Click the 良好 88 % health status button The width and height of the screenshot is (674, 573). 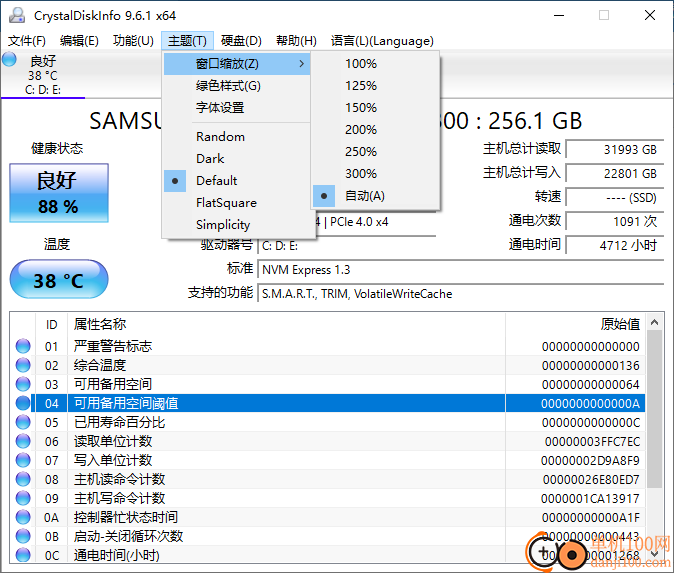point(59,193)
